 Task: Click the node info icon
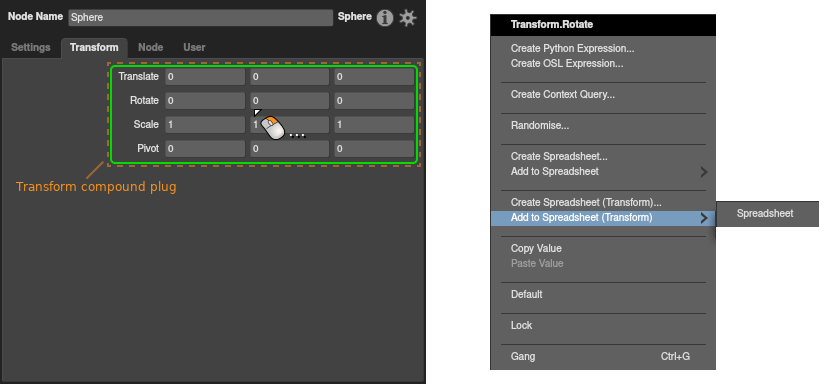(x=385, y=18)
